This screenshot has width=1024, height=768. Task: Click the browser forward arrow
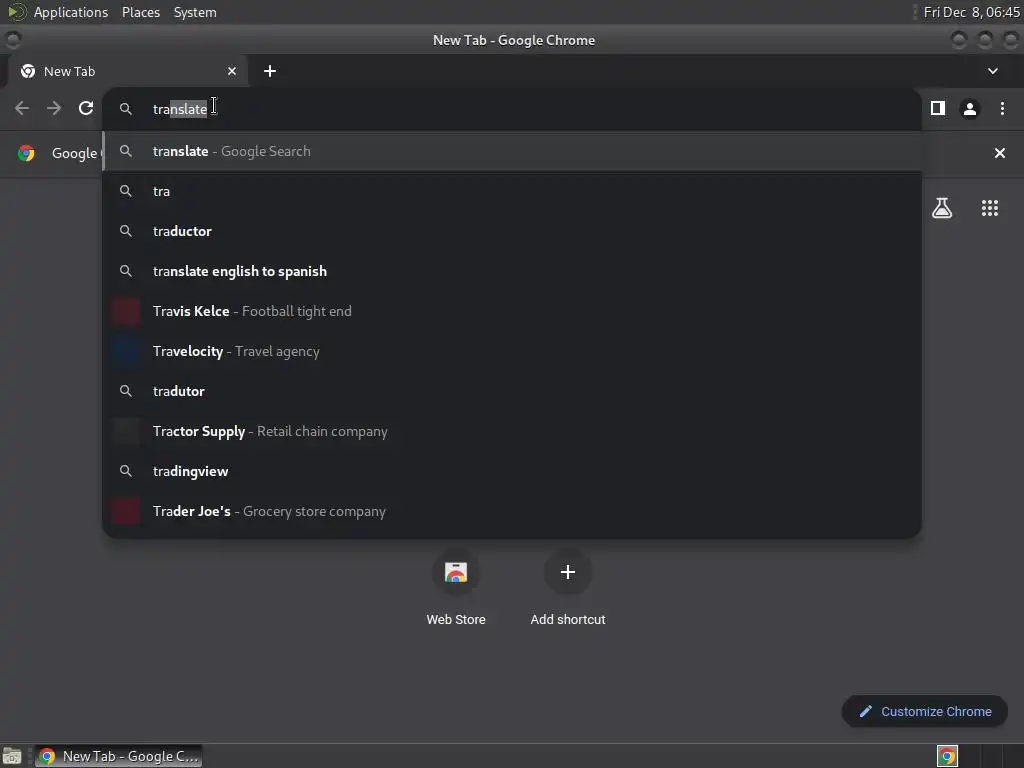click(54, 108)
